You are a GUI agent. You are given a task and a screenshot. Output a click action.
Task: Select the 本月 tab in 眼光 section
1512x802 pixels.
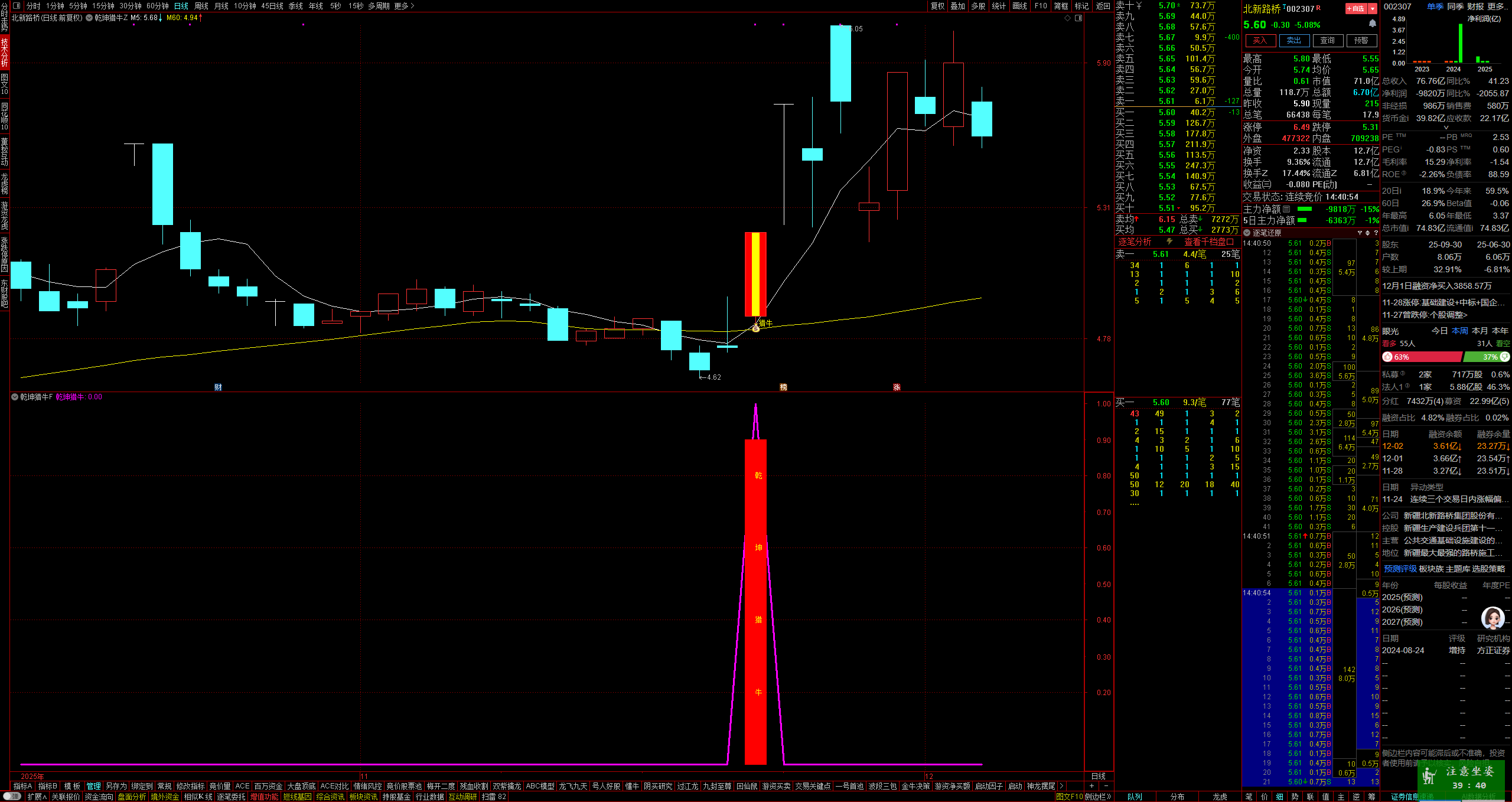pyautogui.click(x=1480, y=331)
